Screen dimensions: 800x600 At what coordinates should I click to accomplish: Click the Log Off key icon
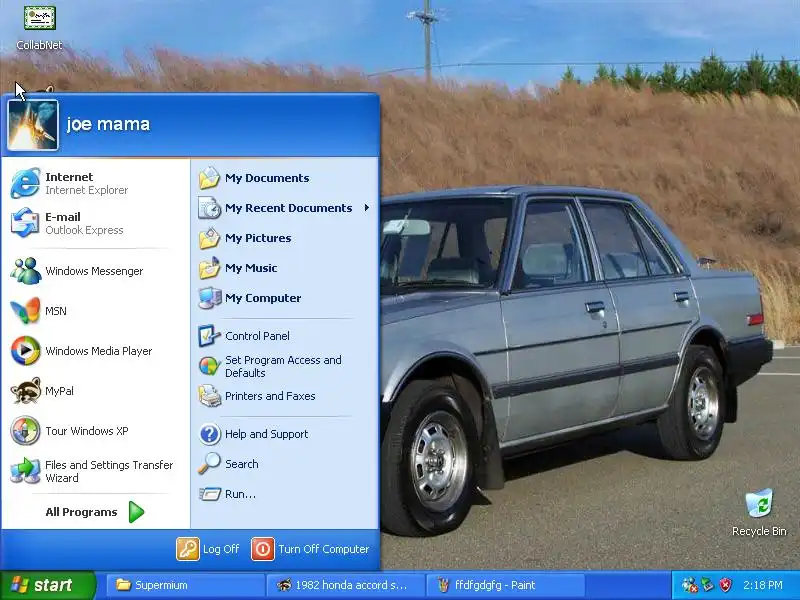(x=188, y=549)
